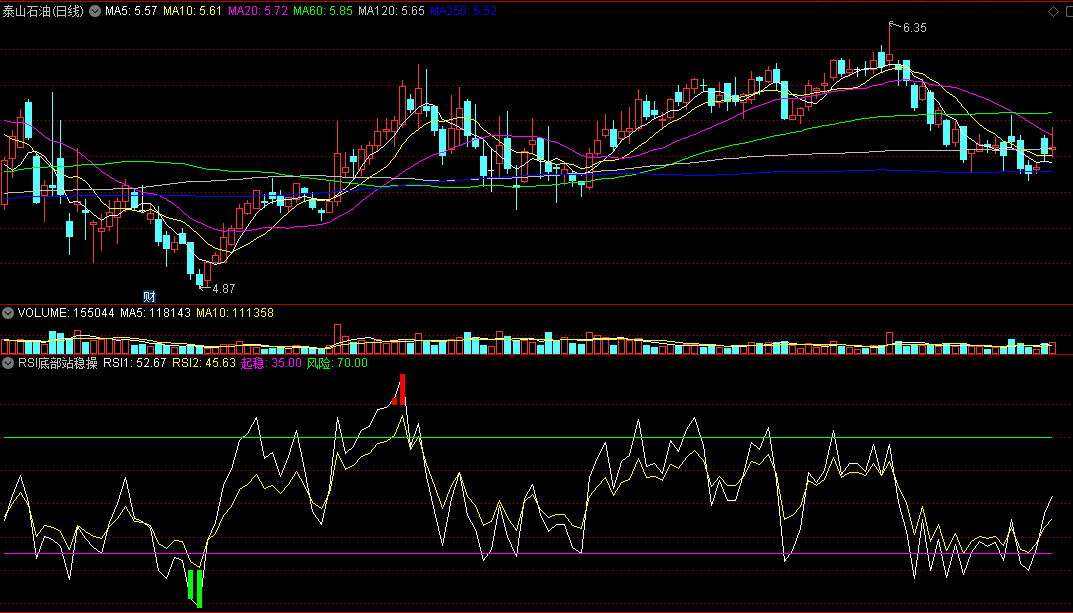Screen dimensions: 1073x613
Task: Click VOLUME: 155044 label
Action: 66,313
